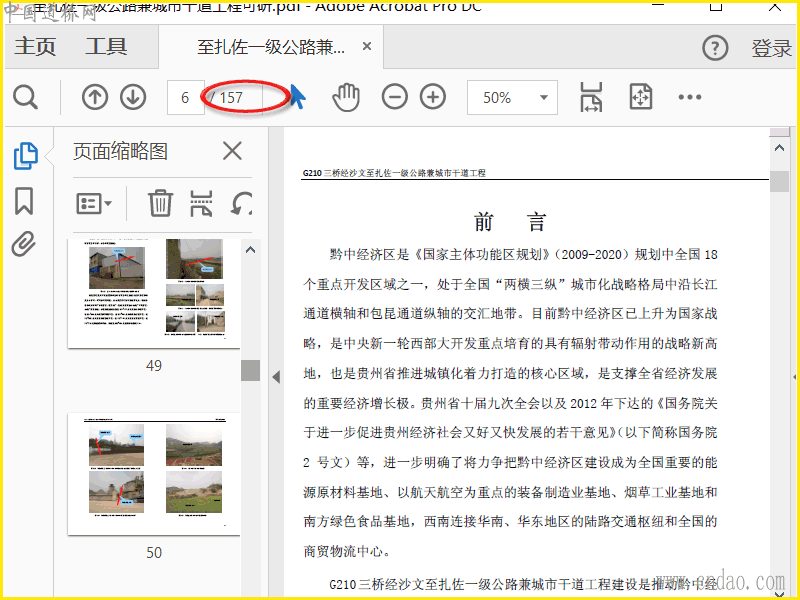800x600 pixels.
Task: Click the insert pages thumbnail icon
Action: coord(202,204)
